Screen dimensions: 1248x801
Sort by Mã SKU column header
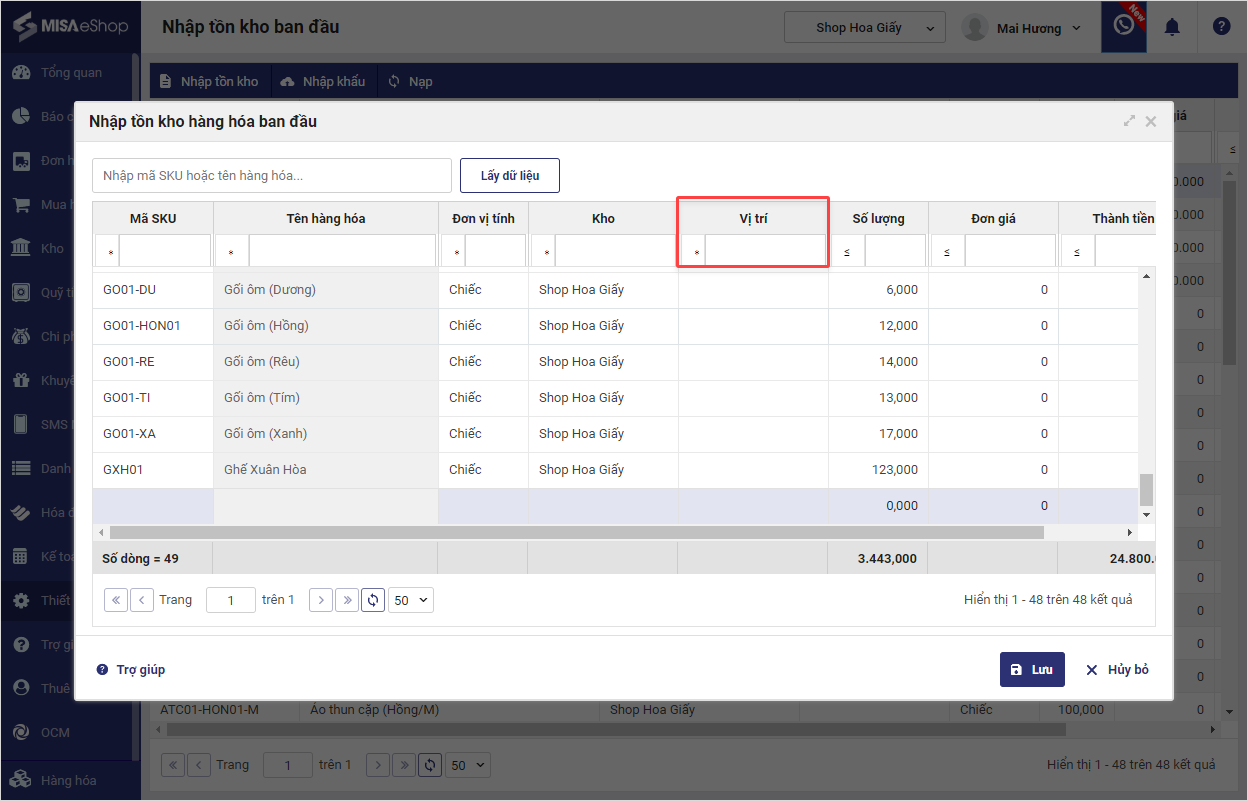(153, 218)
